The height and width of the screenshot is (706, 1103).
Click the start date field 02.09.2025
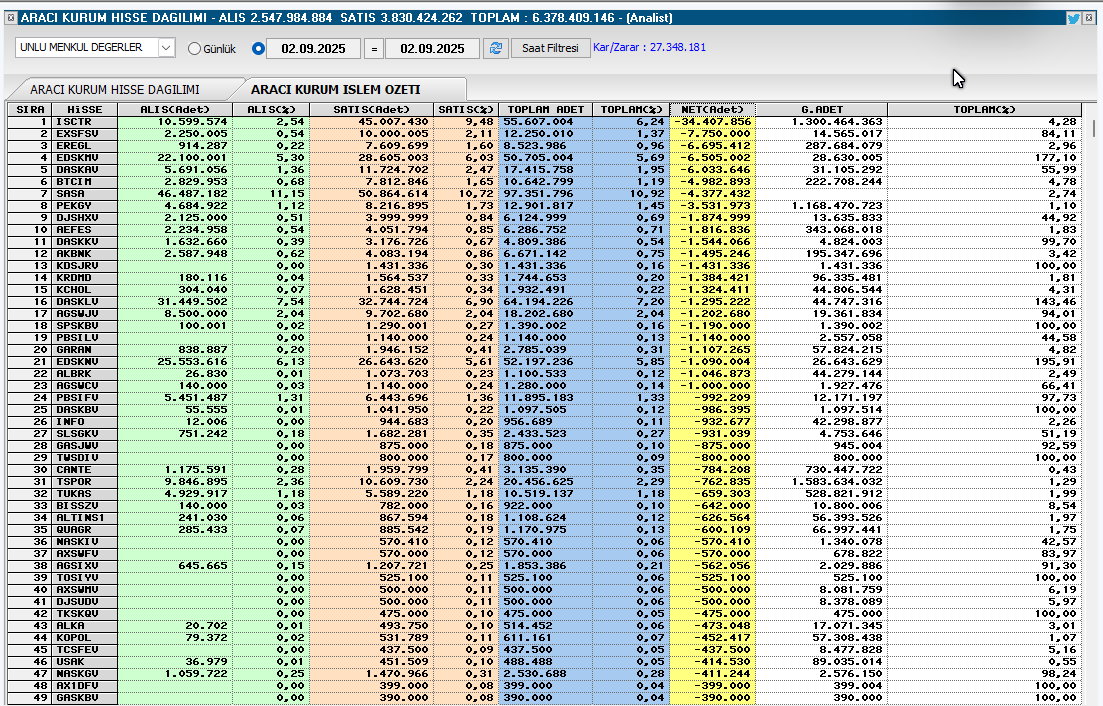tap(313, 49)
